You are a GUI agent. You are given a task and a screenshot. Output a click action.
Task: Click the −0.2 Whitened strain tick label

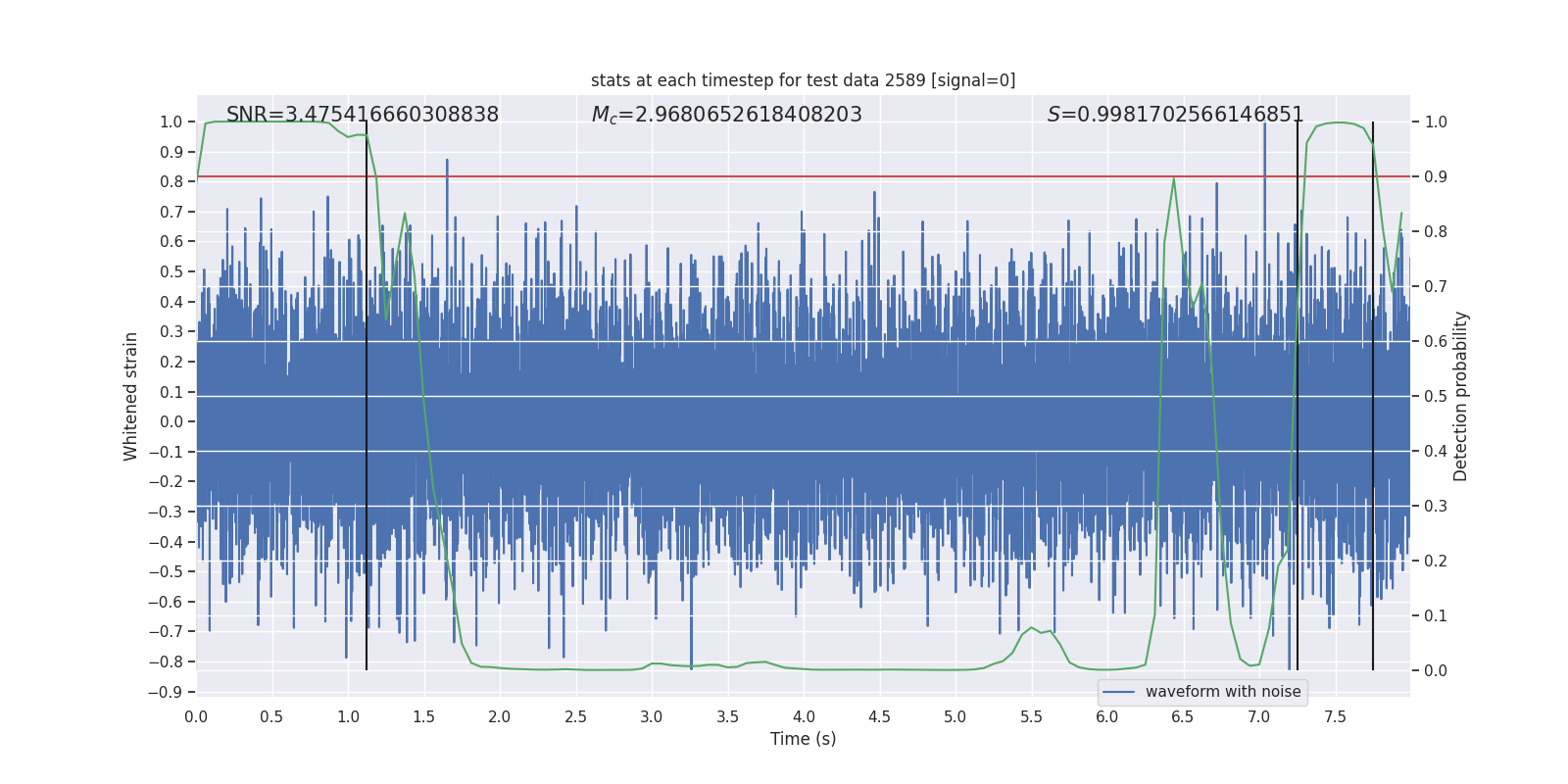[166, 482]
